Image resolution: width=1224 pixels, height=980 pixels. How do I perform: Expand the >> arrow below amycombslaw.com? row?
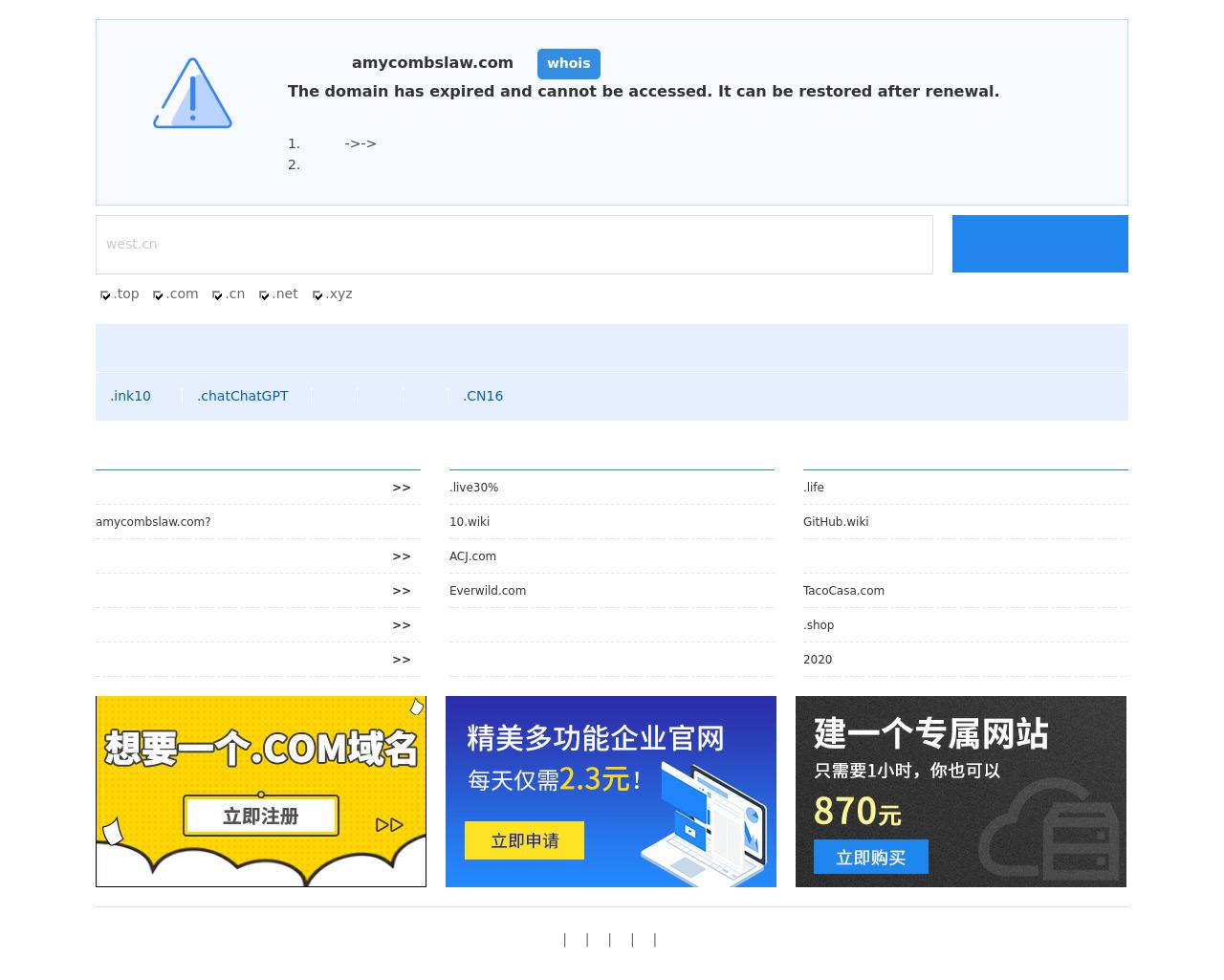401,556
